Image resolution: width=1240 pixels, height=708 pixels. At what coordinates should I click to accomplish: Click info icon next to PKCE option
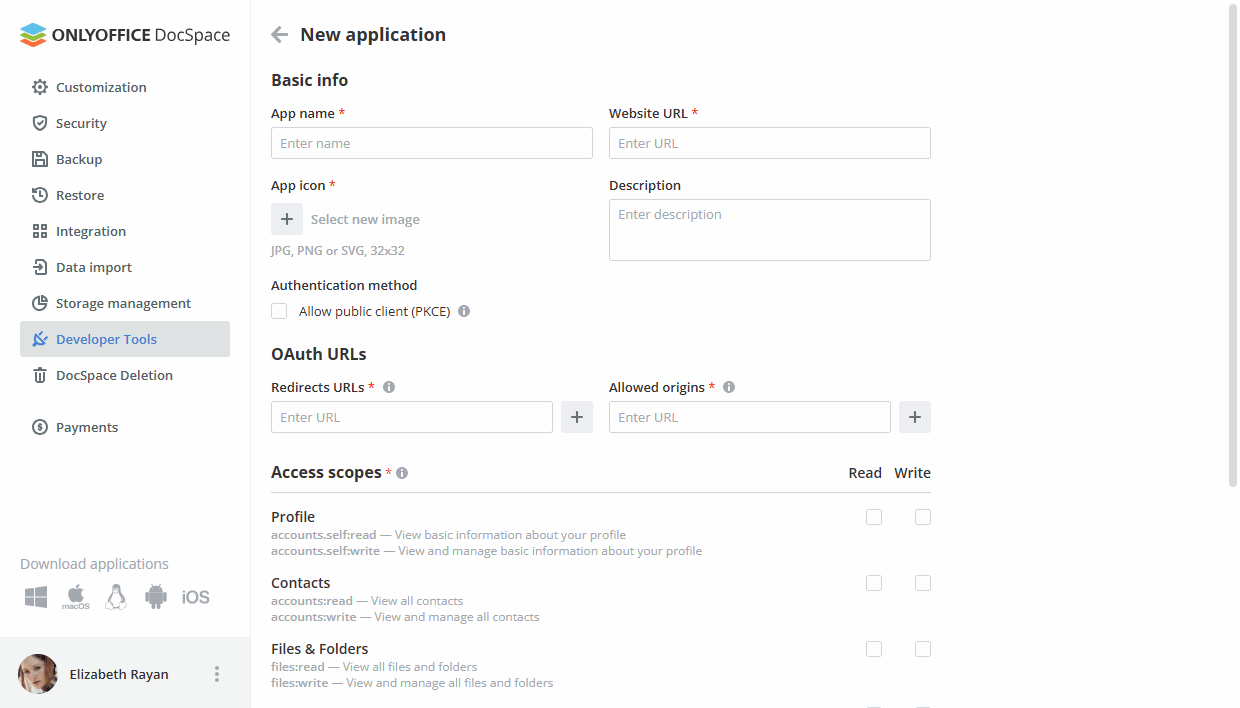tap(464, 311)
